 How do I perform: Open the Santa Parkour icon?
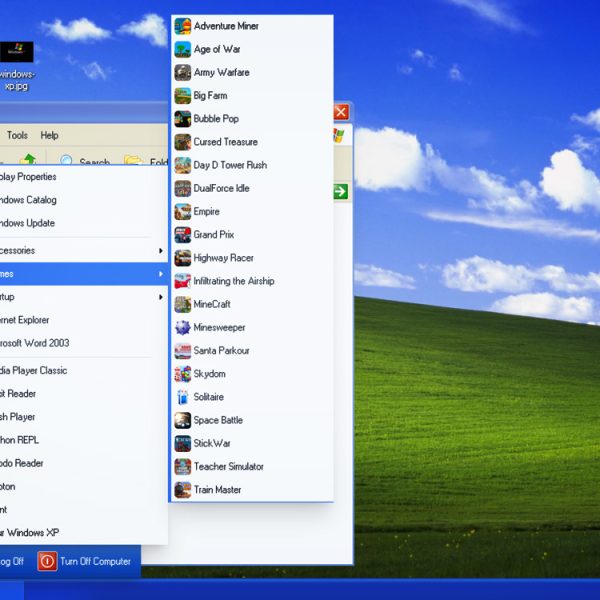183,351
